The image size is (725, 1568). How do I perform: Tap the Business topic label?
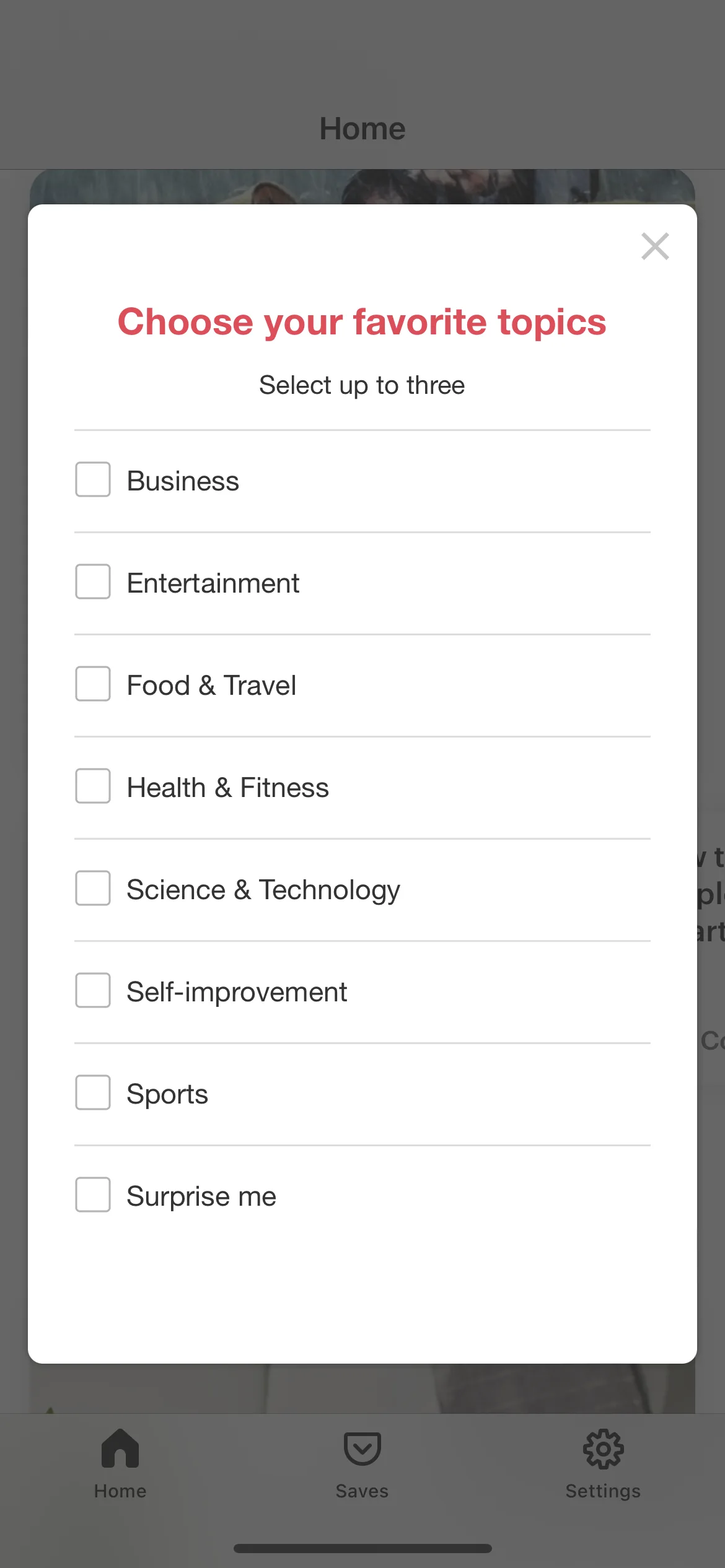click(x=183, y=481)
